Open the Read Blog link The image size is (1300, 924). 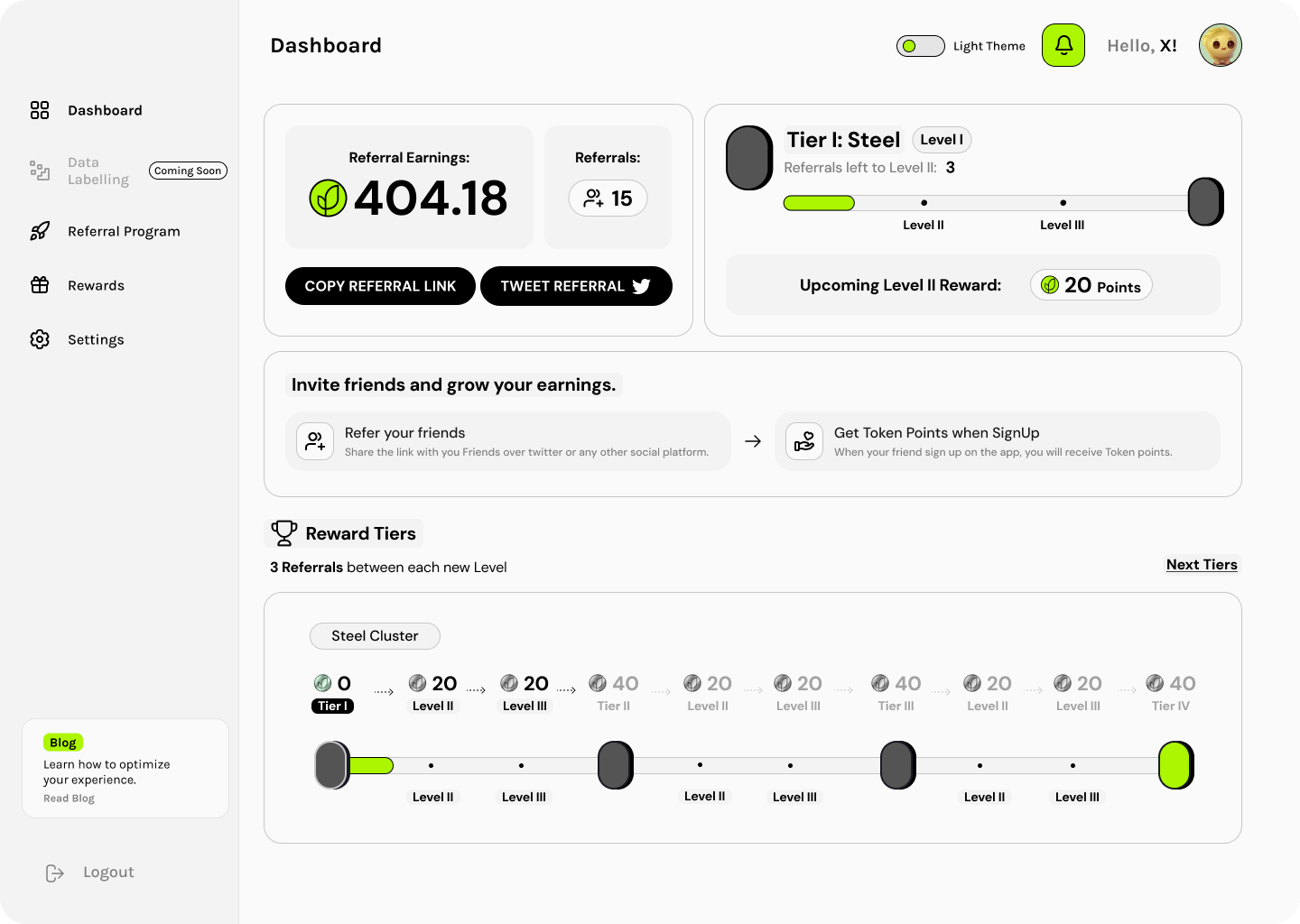coord(69,798)
